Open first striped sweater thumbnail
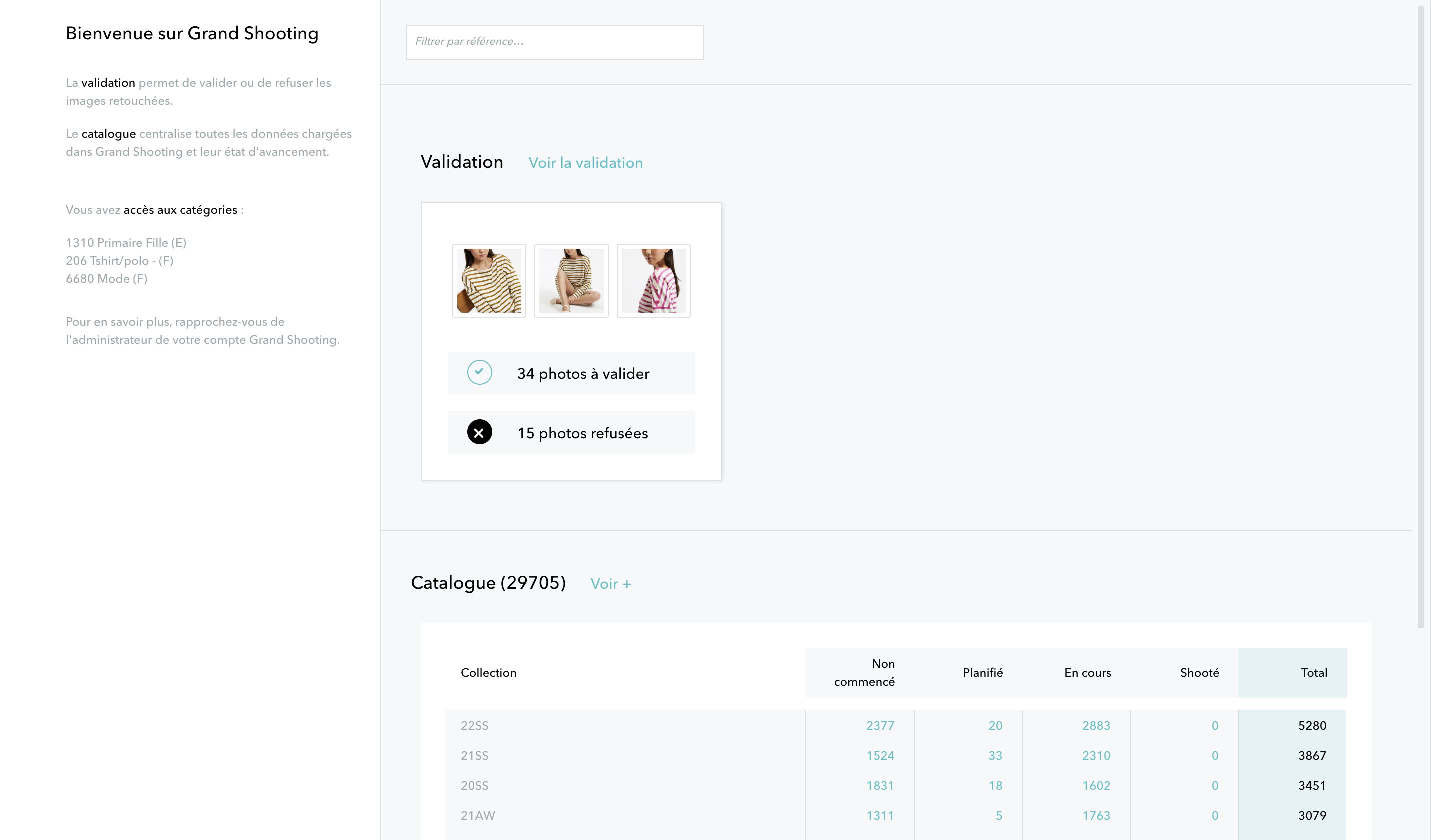1431x840 pixels. point(489,280)
